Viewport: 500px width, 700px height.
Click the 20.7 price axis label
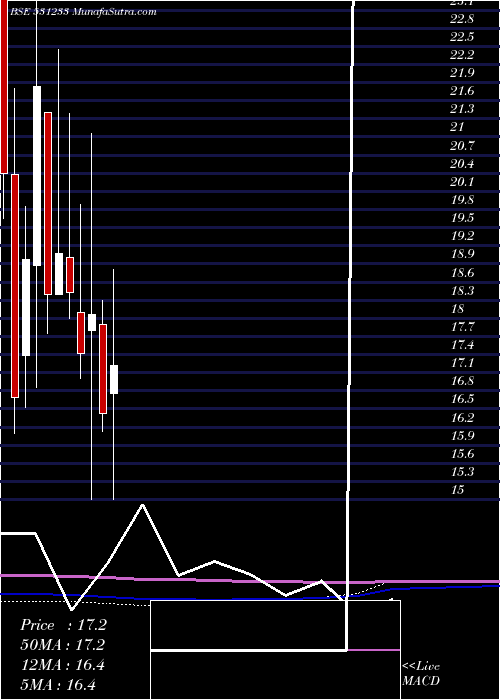(462, 146)
